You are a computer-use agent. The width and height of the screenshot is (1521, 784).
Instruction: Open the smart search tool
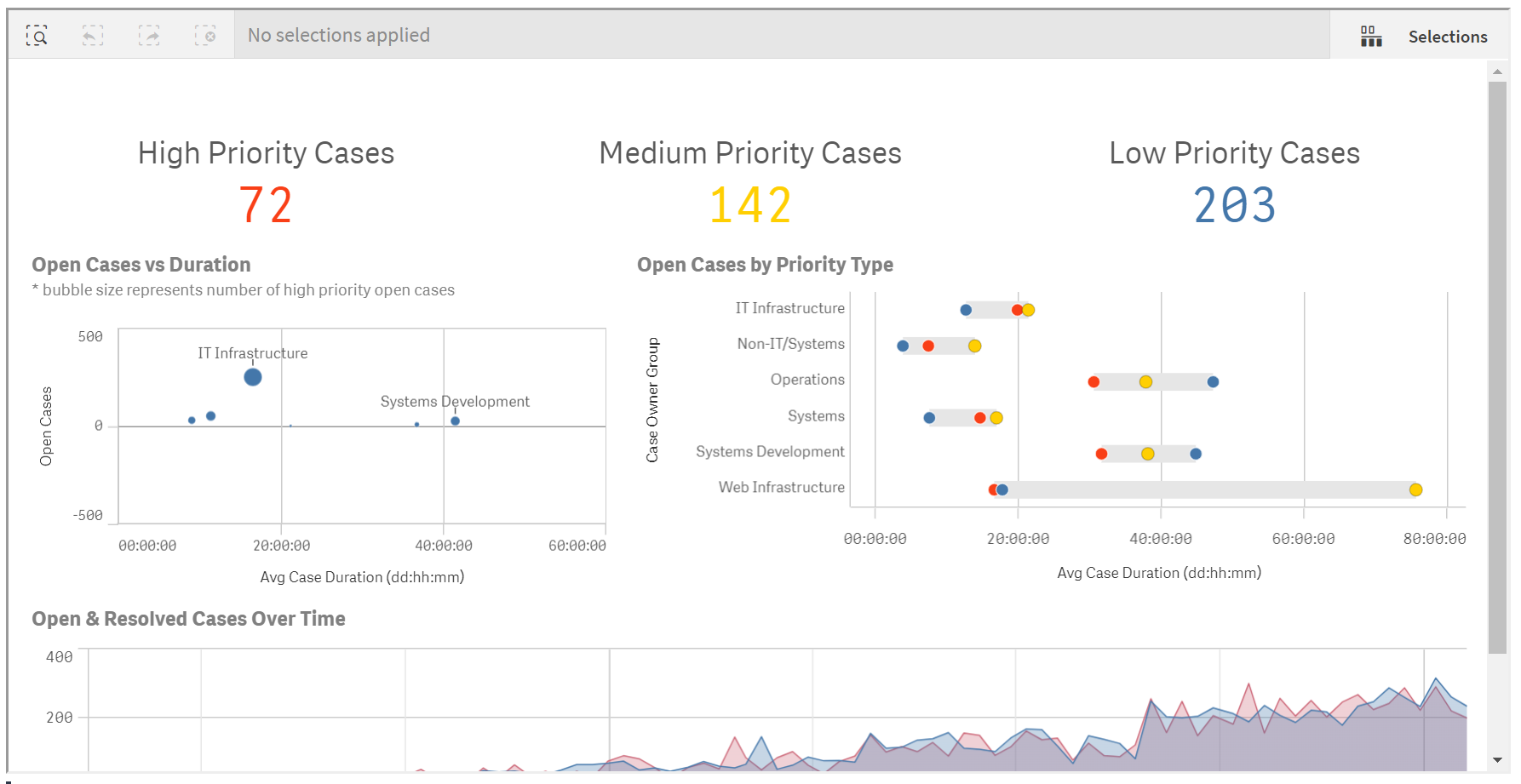click(37, 35)
